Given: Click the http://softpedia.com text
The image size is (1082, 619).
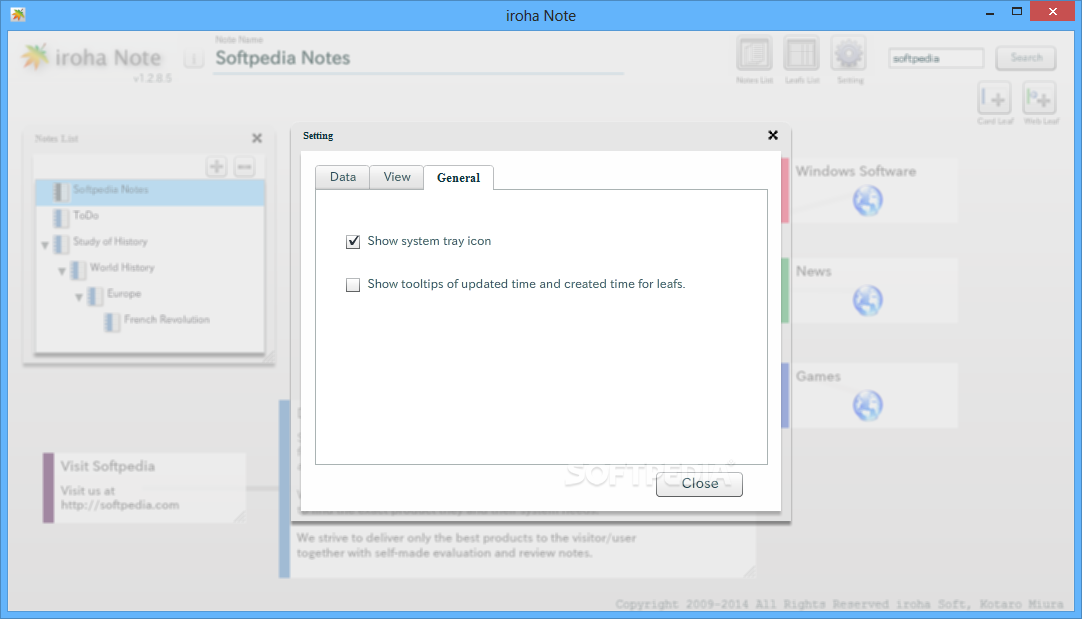Looking at the screenshot, I should (120, 505).
